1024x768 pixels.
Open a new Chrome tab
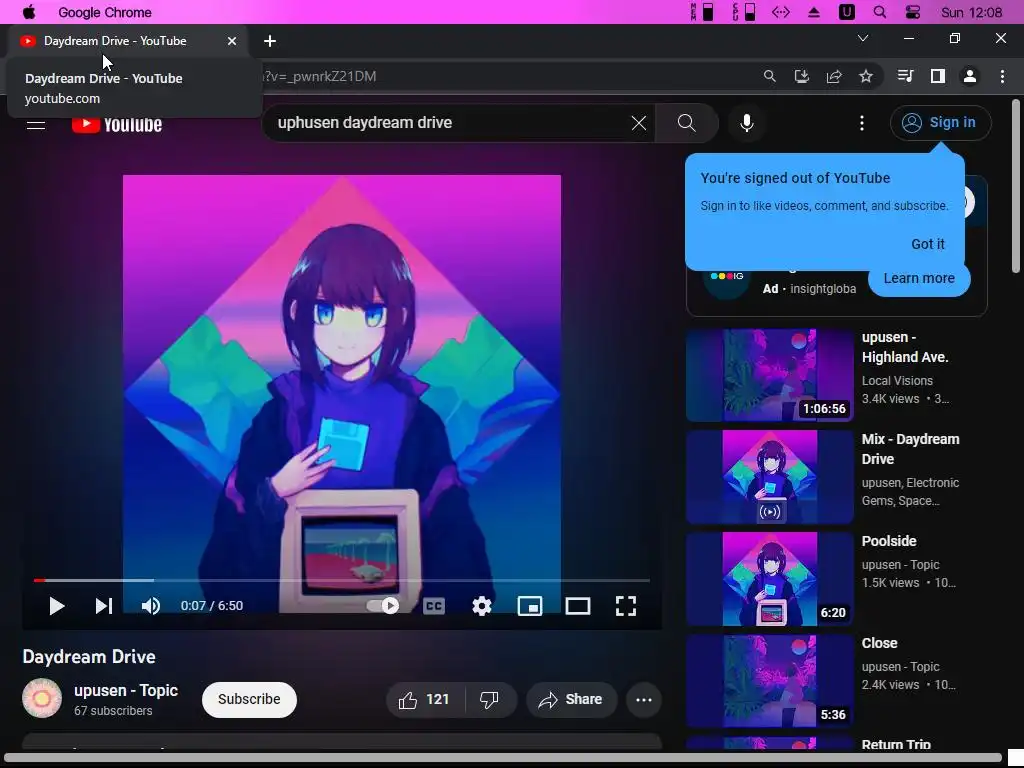coord(270,40)
